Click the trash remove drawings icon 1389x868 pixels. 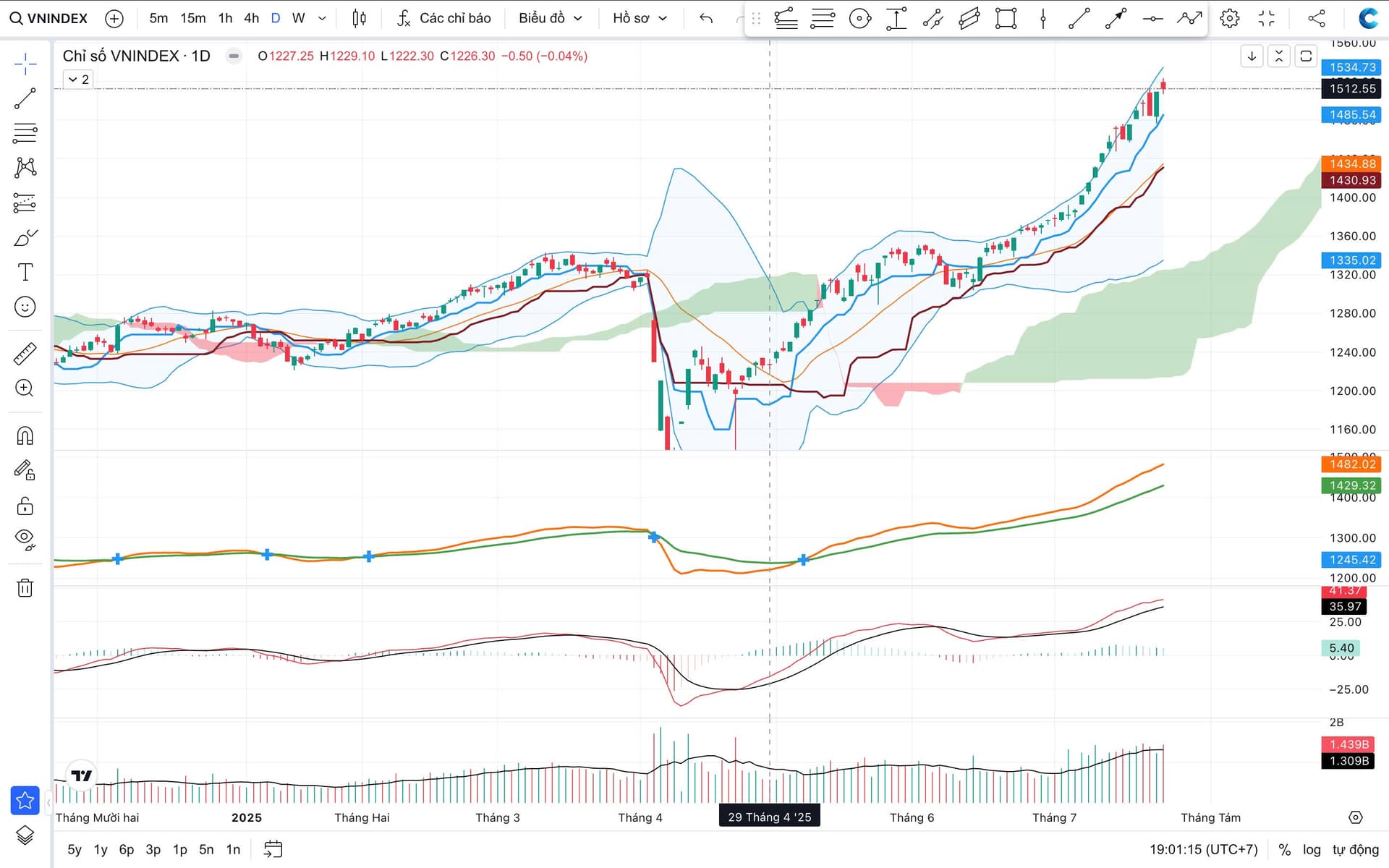[x=25, y=587]
